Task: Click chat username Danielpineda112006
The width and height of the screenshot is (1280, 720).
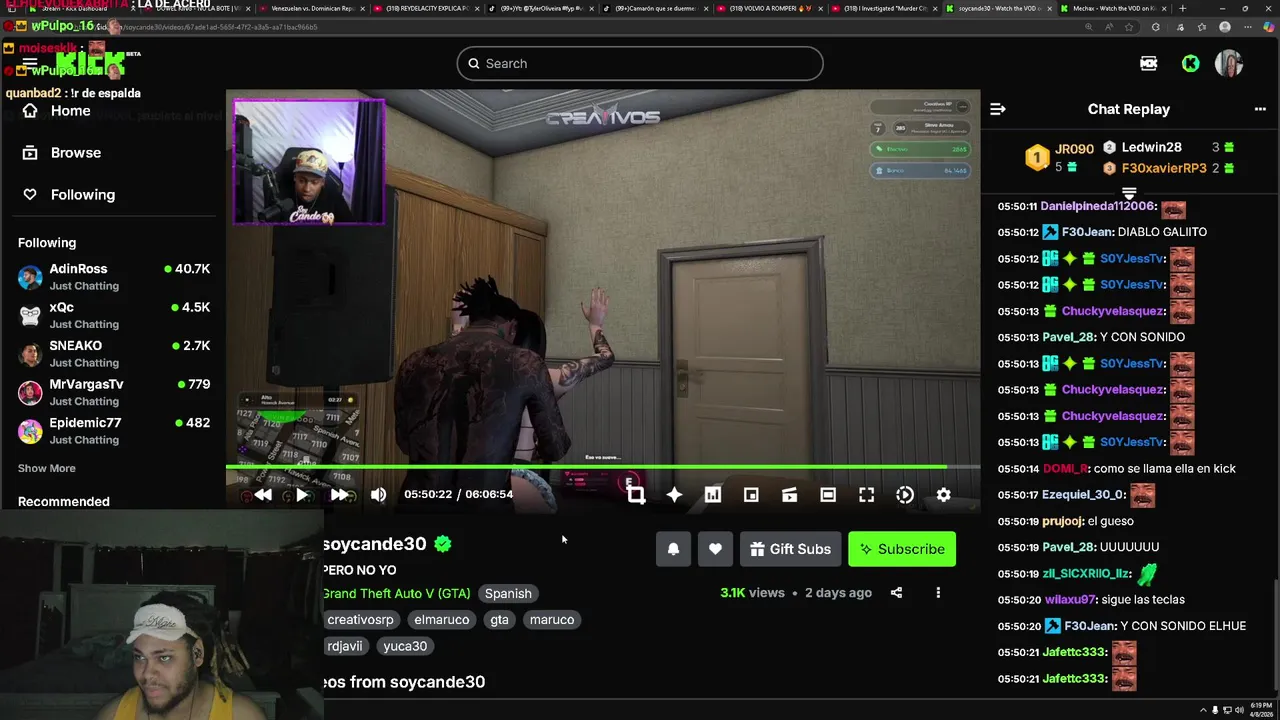Action: click(x=1098, y=206)
